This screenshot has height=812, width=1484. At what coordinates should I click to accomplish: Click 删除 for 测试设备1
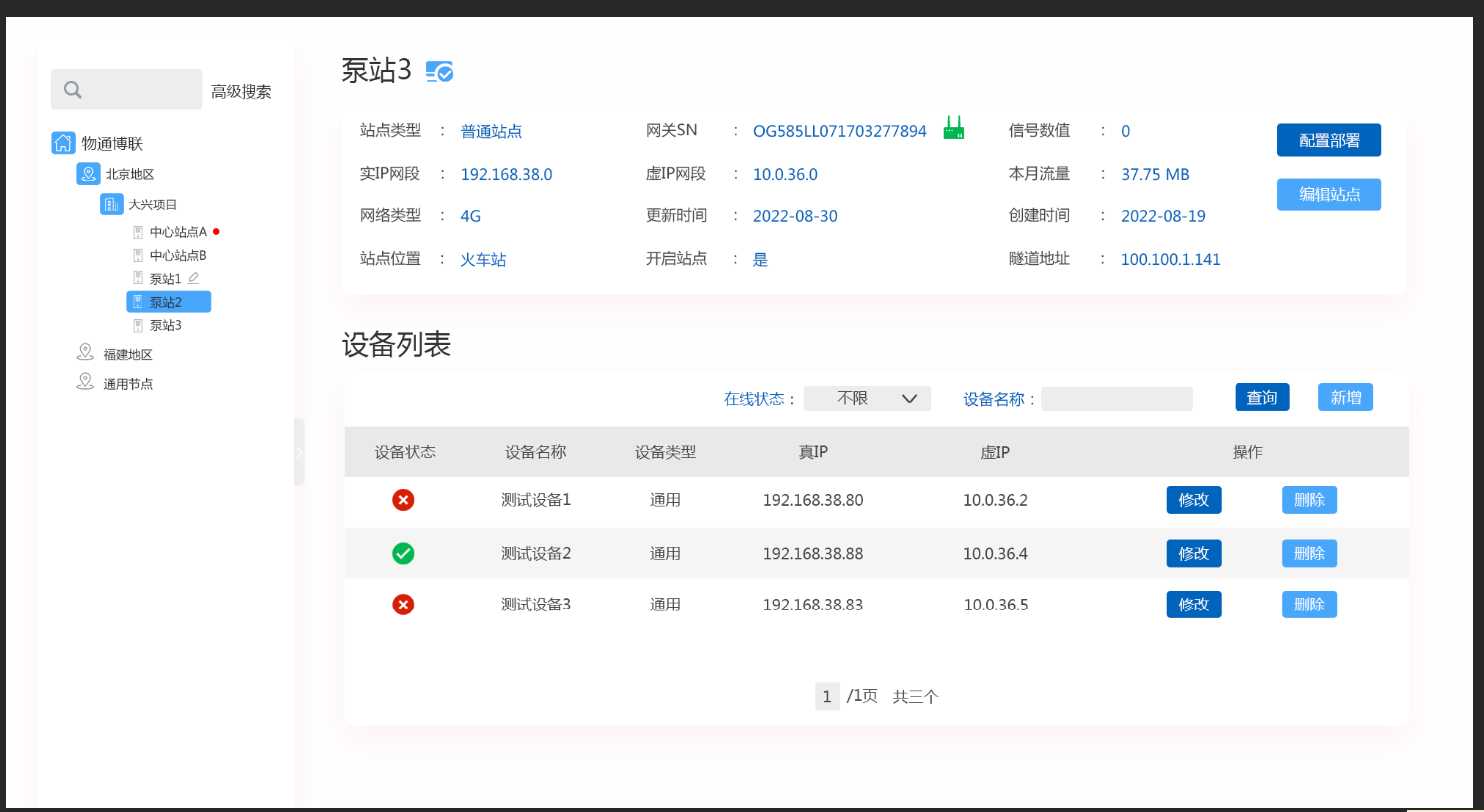pyautogui.click(x=1309, y=500)
